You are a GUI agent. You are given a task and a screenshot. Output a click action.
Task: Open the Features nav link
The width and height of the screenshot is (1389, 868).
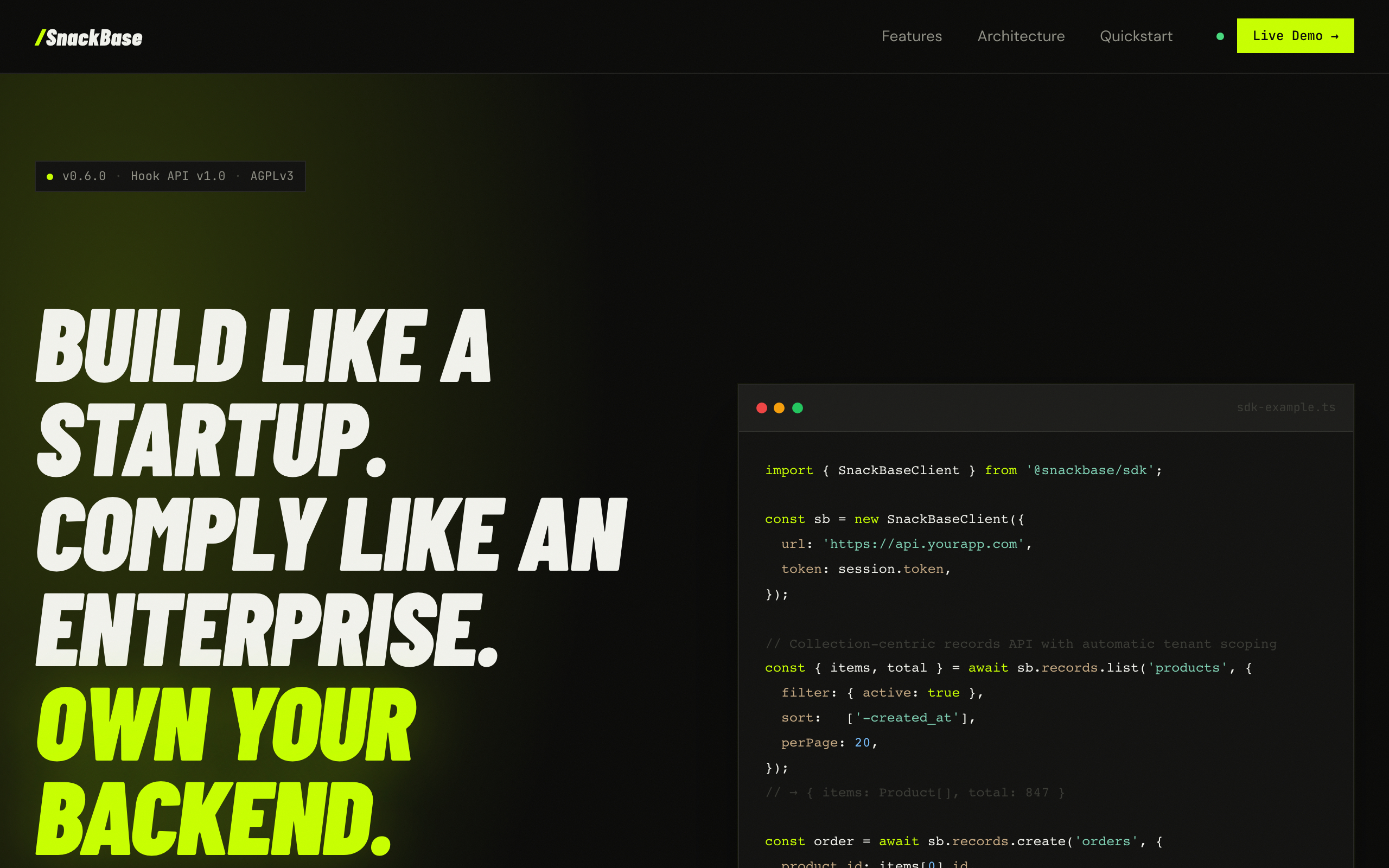pos(912,36)
